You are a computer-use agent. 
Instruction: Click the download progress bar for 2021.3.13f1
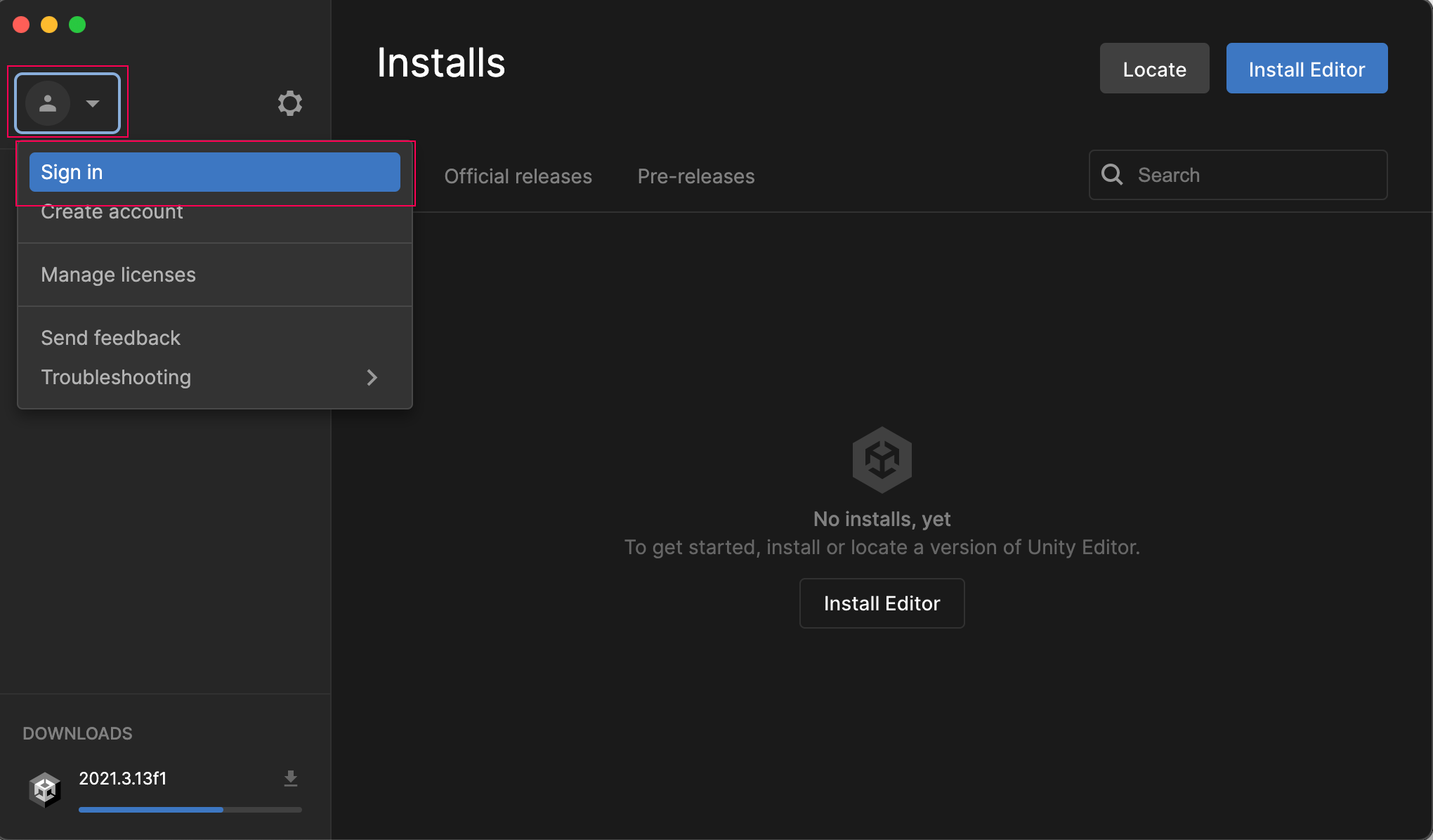click(190, 810)
